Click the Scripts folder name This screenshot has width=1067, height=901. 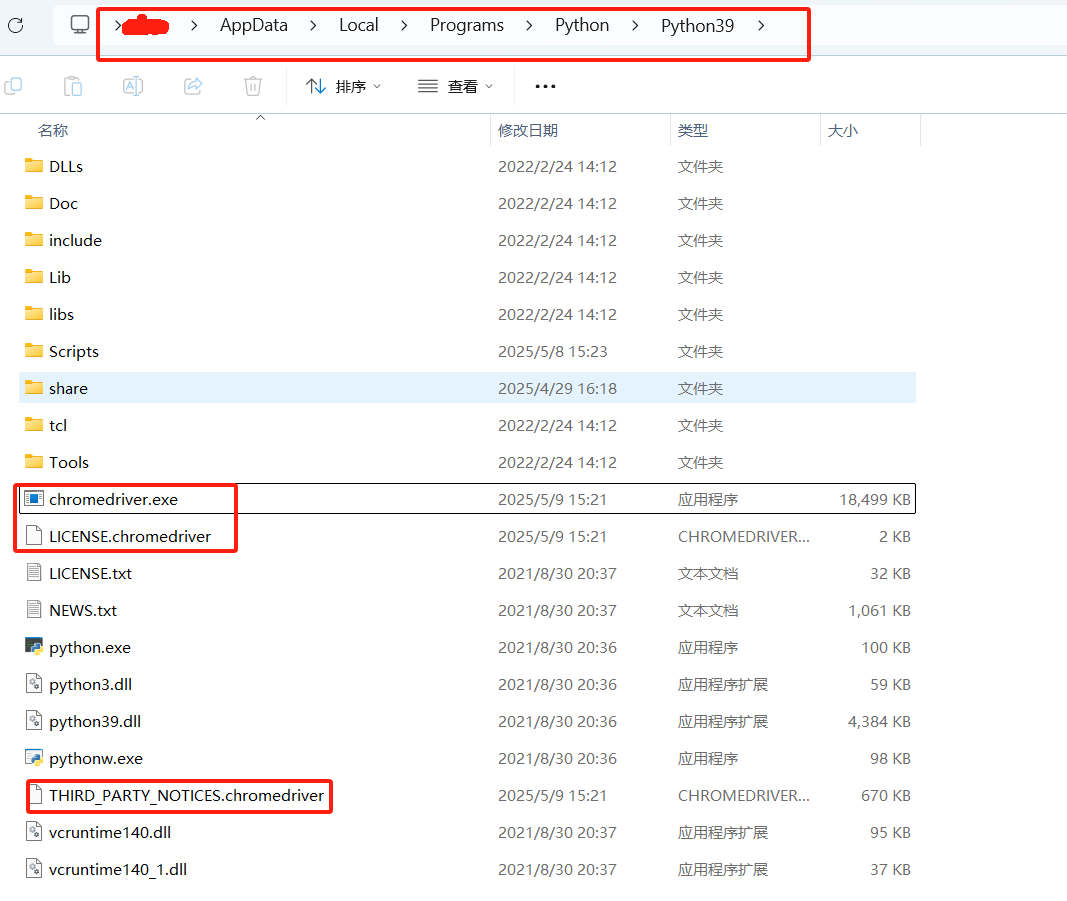(73, 352)
